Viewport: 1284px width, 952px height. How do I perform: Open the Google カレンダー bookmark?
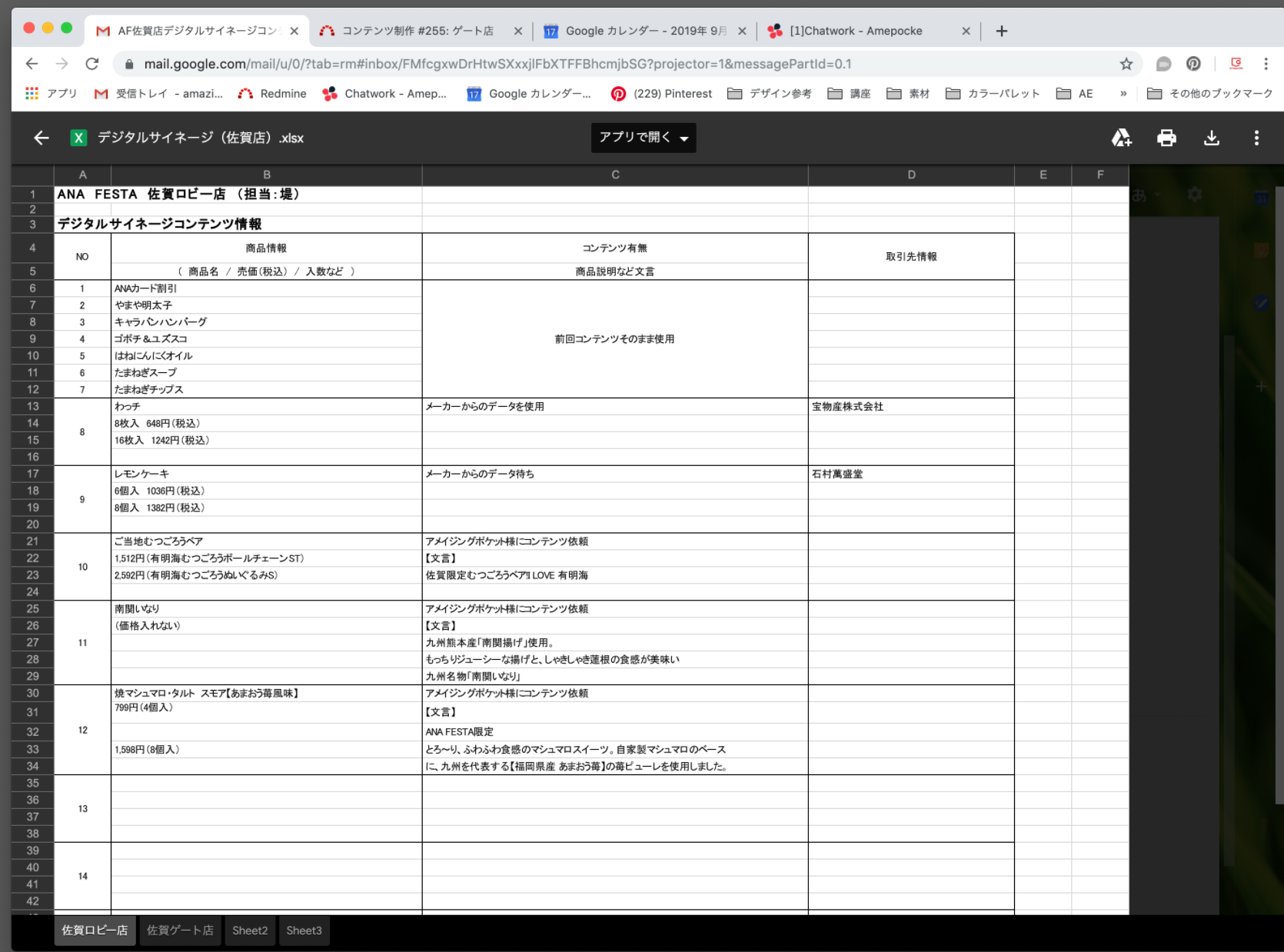point(529,93)
